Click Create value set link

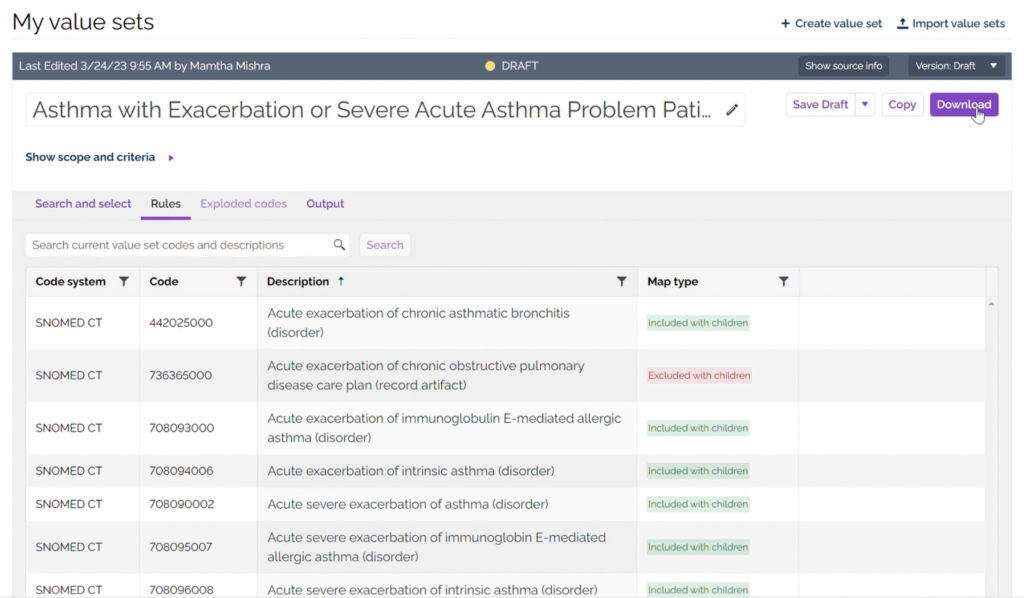(x=831, y=23)
